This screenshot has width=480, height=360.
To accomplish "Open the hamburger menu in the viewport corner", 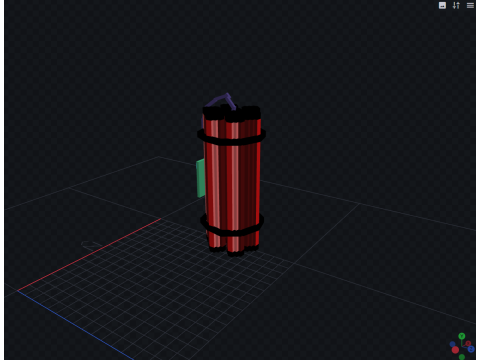I will [470, 5].
